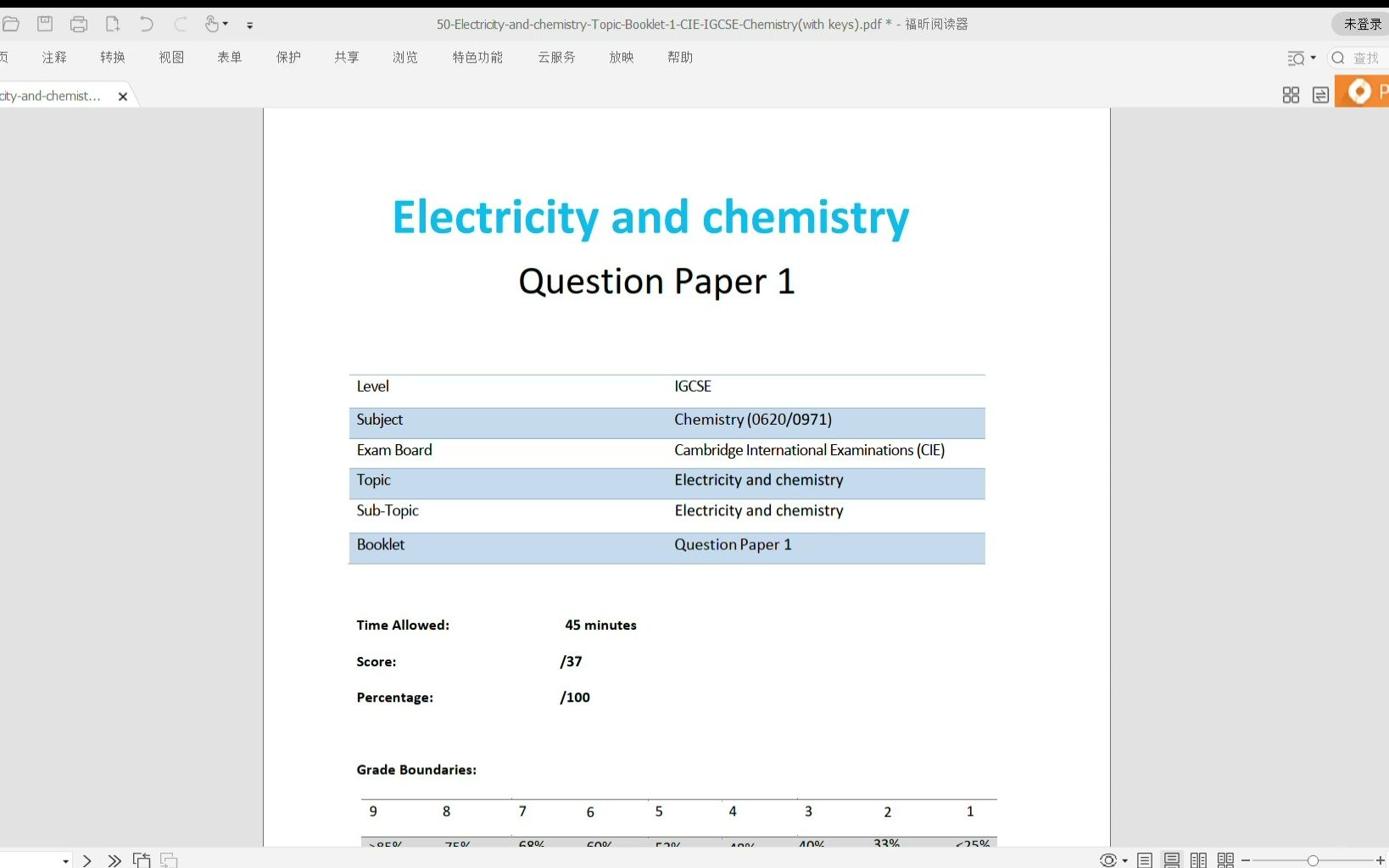Image resolution: width=1389 pixels, height=868 pixels.
Task: Zoom out with the minus button
Action: 1245,861
